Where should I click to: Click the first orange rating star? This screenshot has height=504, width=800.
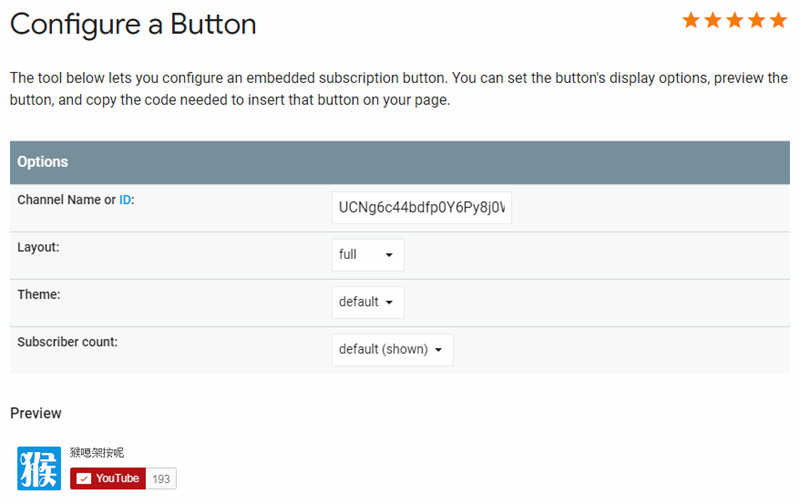(x=692, y=20)
